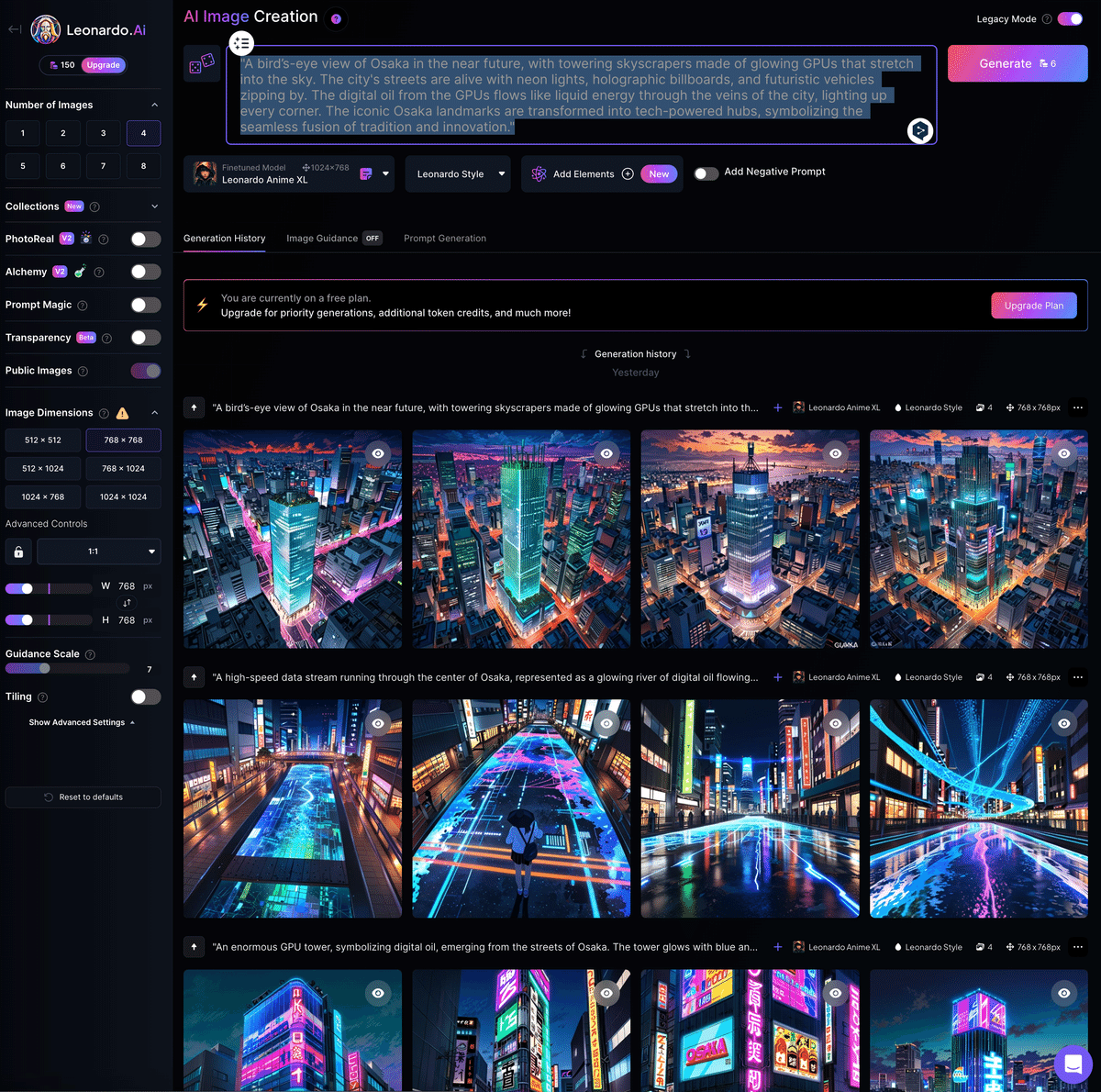
Task: Click the Image Dimensions warning triangle icon
Action: pos(122,413)
